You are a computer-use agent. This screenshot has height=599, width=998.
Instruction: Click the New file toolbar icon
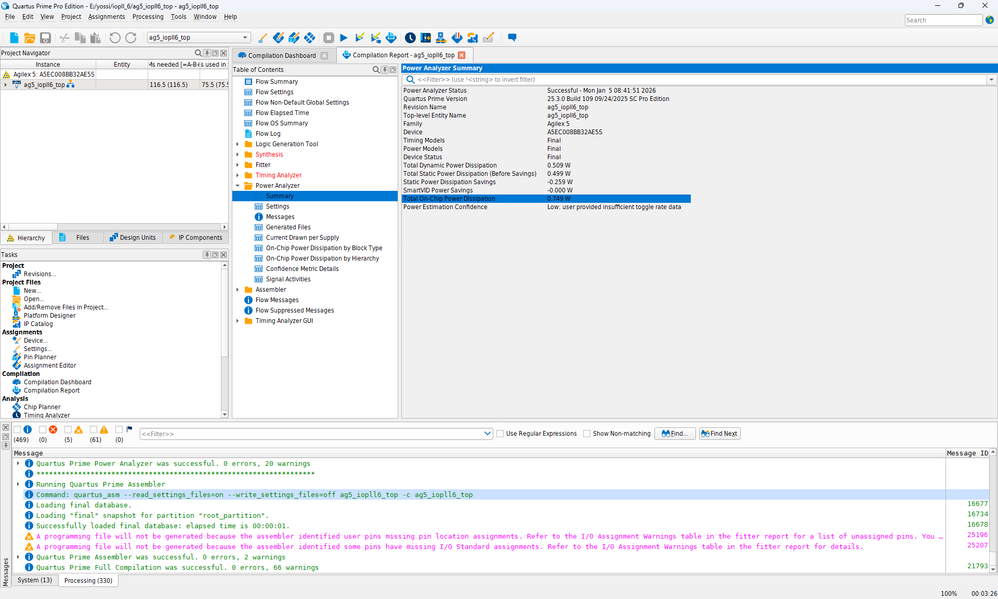(x=14, y=38)
